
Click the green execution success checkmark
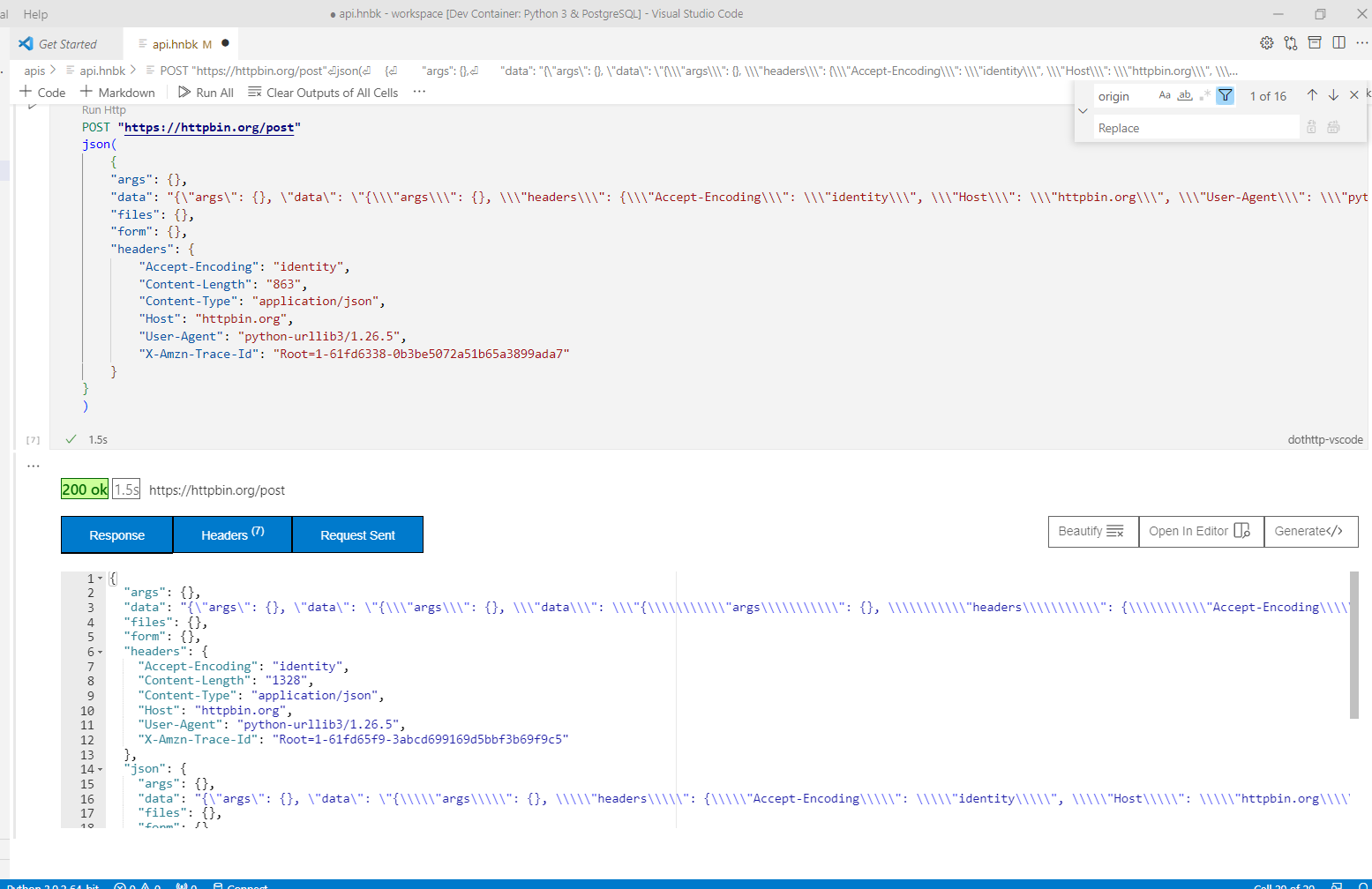(71, 439)
